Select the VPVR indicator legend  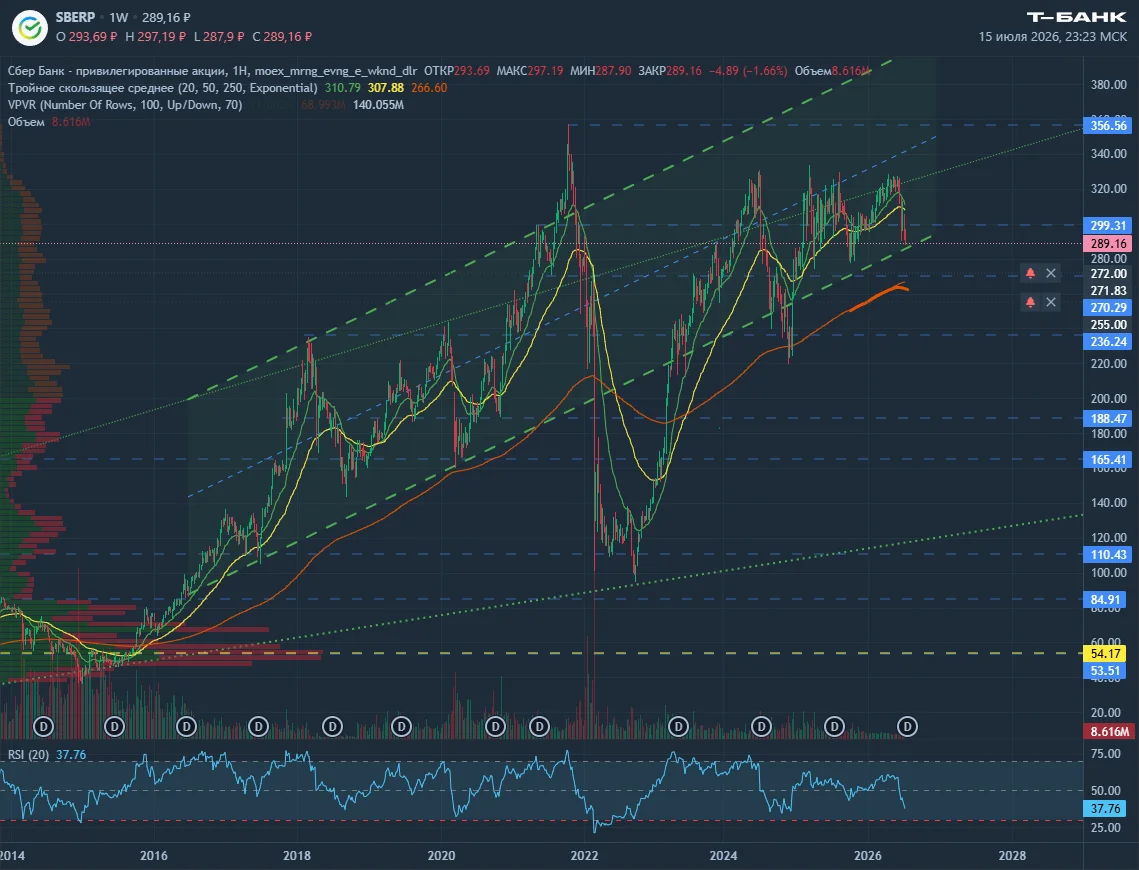(125, 105)
